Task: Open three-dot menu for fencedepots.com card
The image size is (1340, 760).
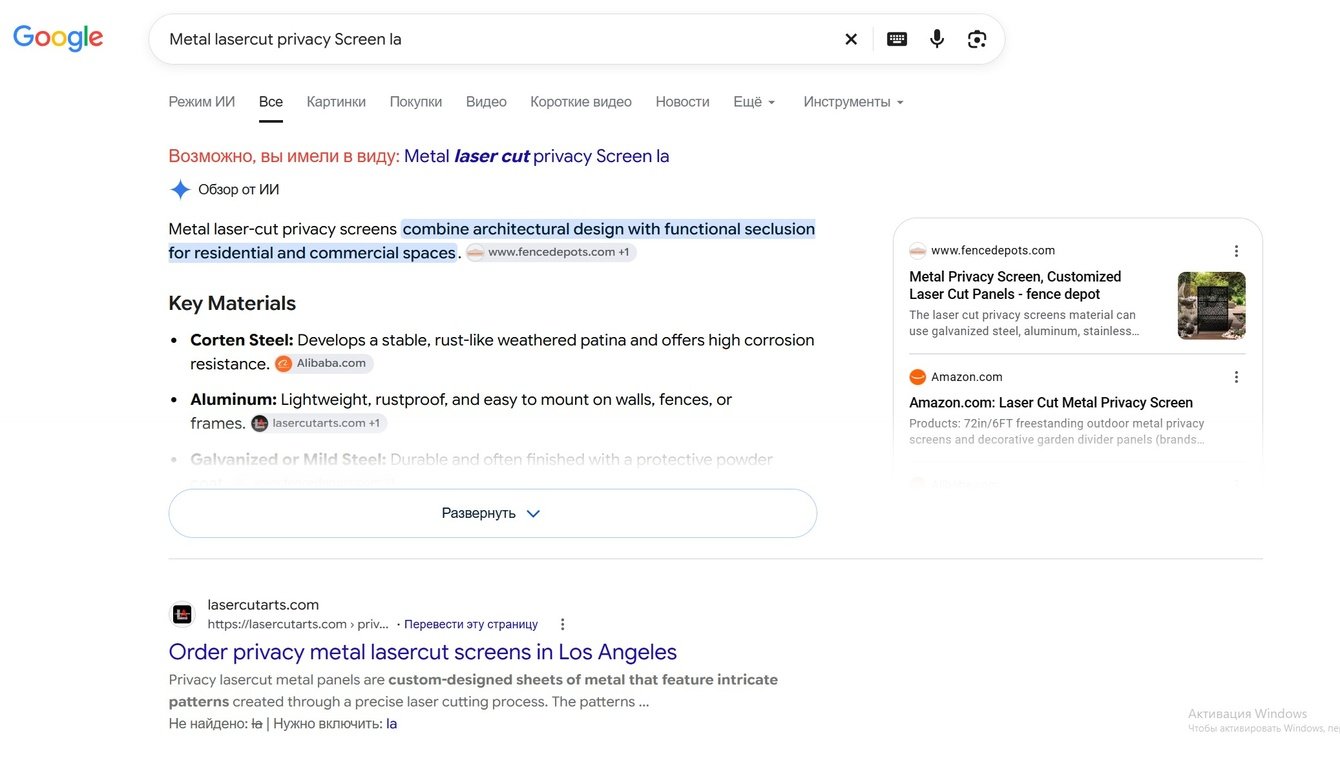Action: [x=1236, y=251]
